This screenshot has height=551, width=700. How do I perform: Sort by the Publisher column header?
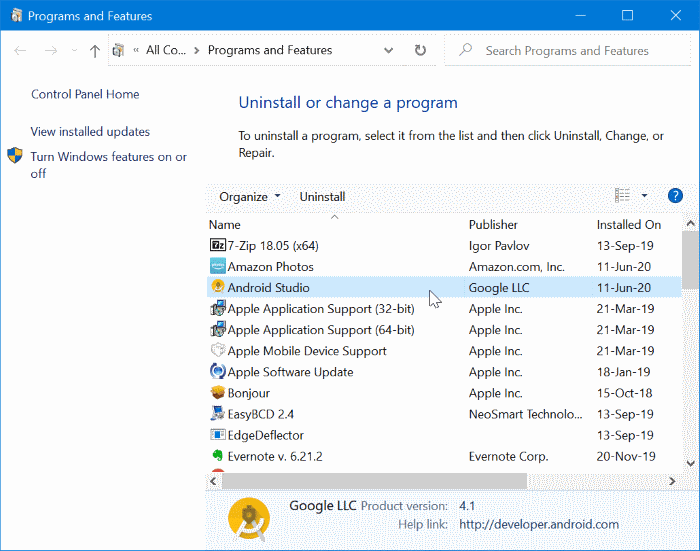[493, 225]
